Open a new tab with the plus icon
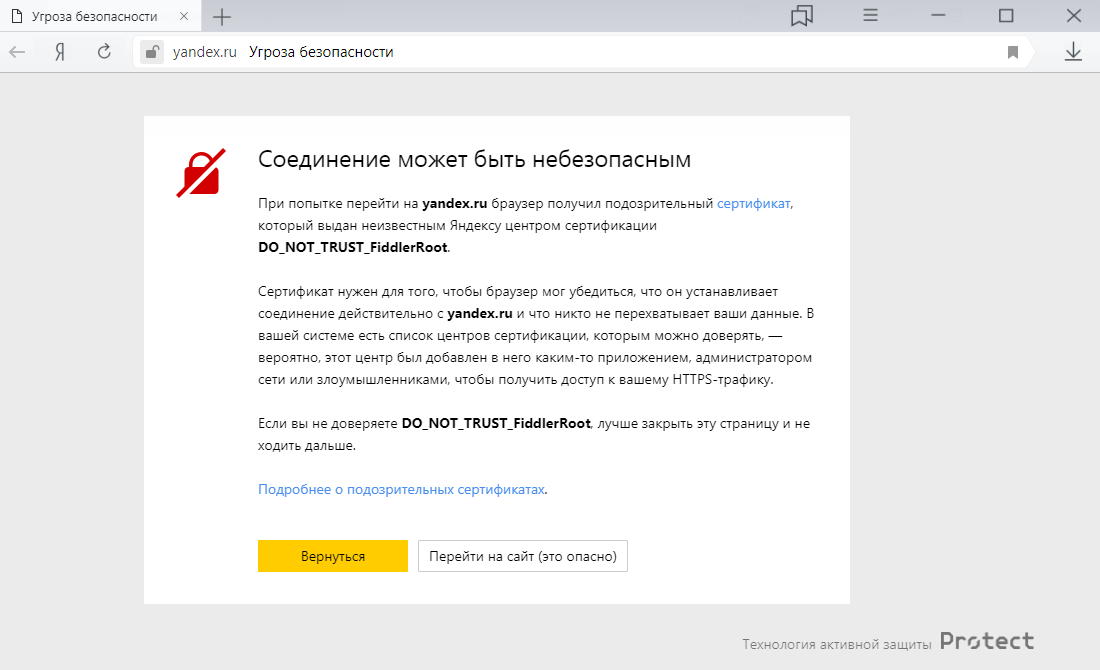Viewport: 1100px width, 670px height. 222,17
